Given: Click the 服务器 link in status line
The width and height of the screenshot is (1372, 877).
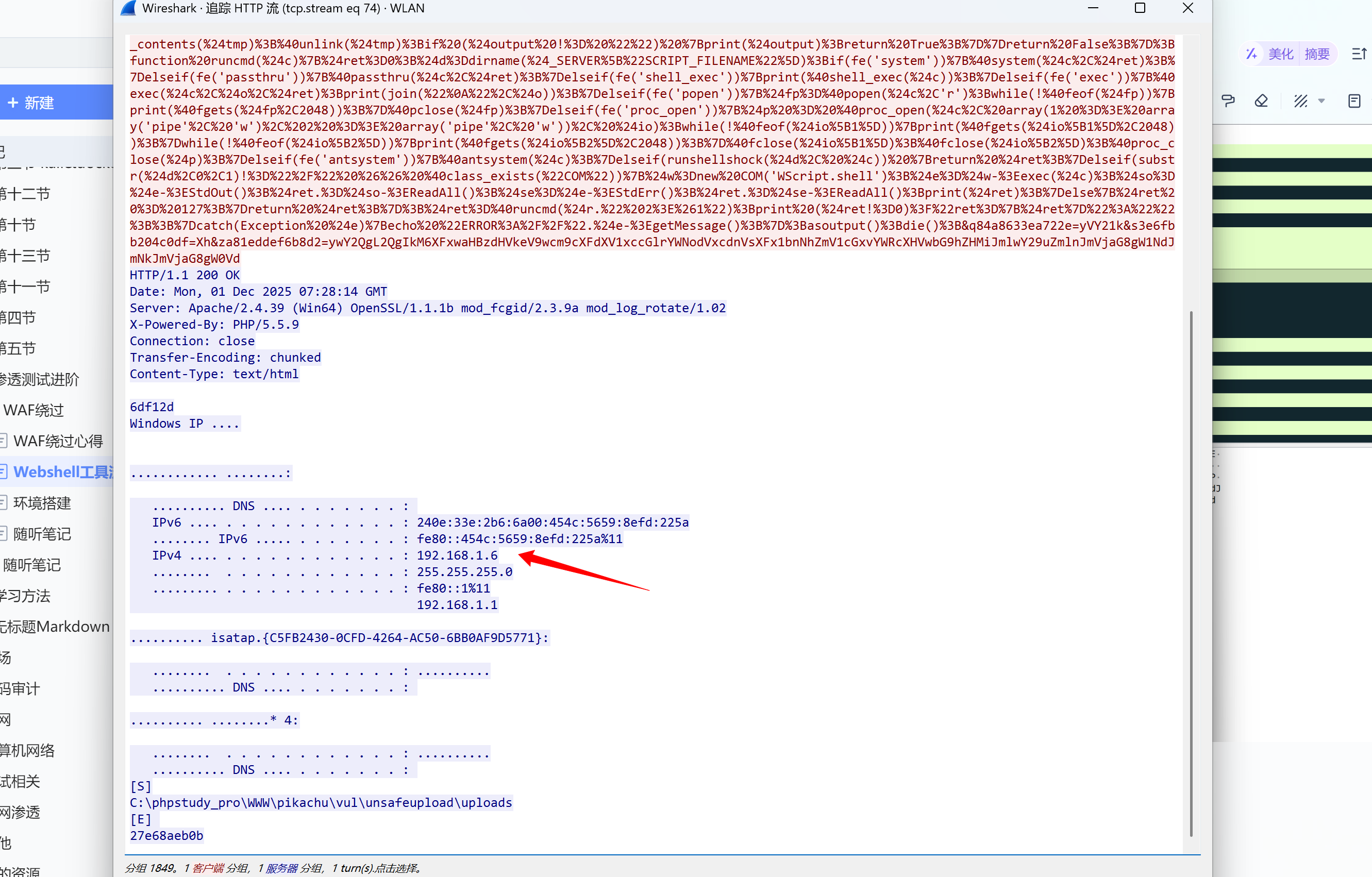Looking at the screenshot, I should [281, 868].
